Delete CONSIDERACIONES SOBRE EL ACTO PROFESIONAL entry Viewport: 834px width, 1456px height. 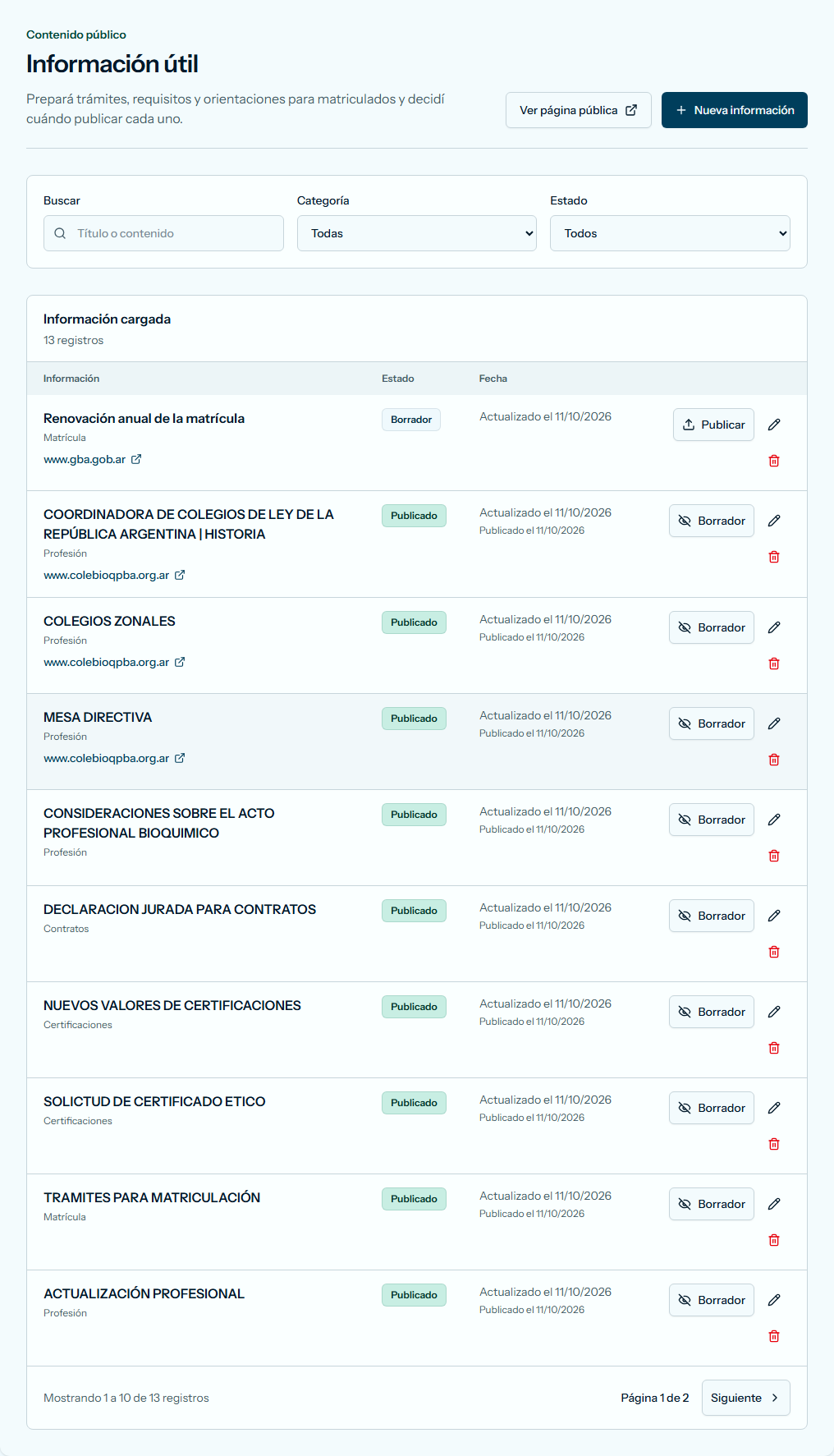[x=774, y=856]
